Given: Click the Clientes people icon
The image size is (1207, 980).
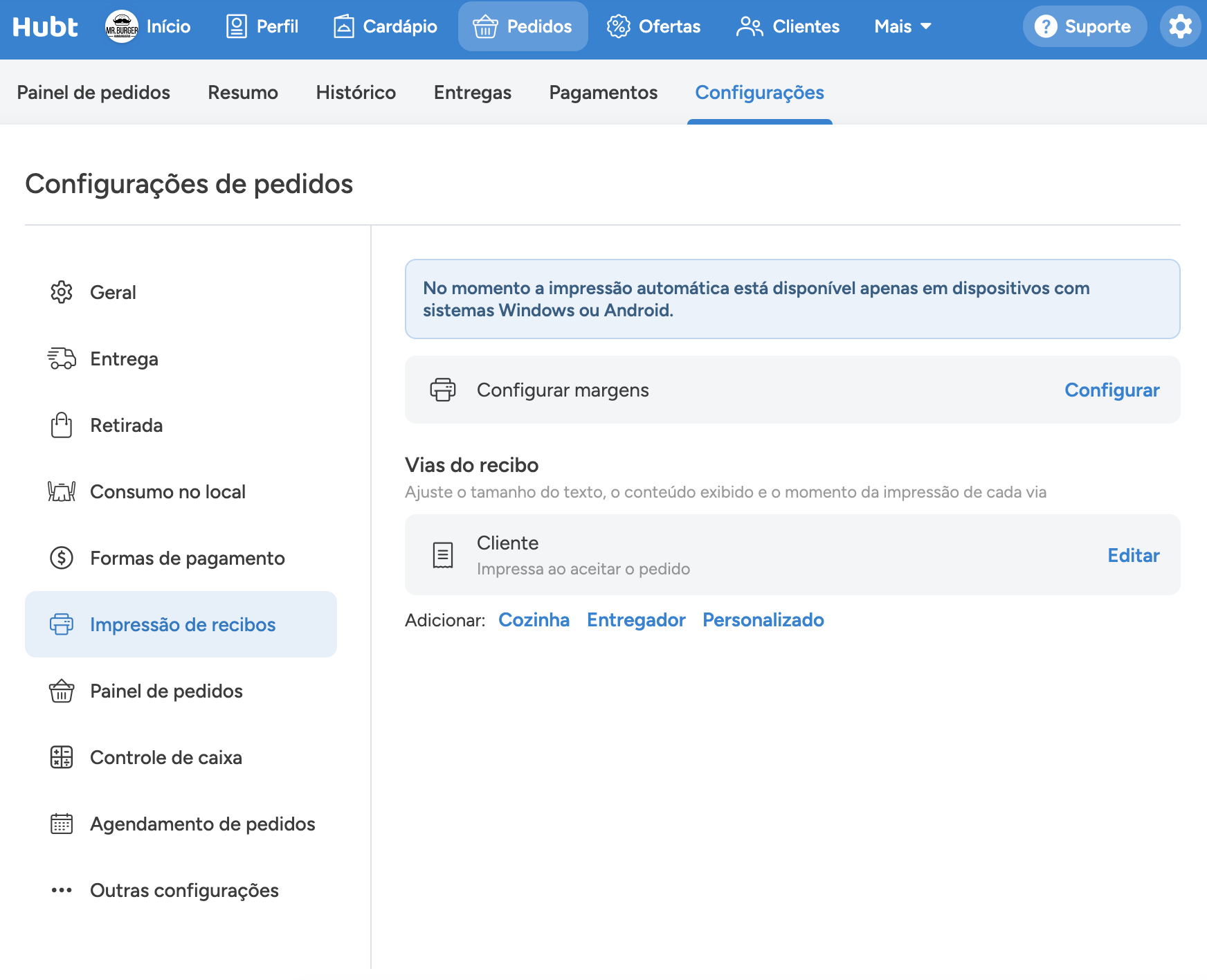Looking at the screenshot, I should 750,27.
